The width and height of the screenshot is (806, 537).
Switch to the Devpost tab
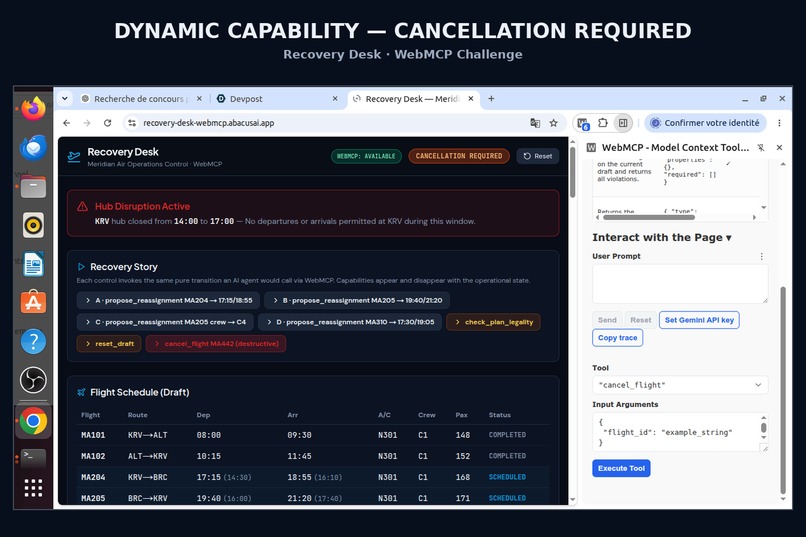point(272,99)
